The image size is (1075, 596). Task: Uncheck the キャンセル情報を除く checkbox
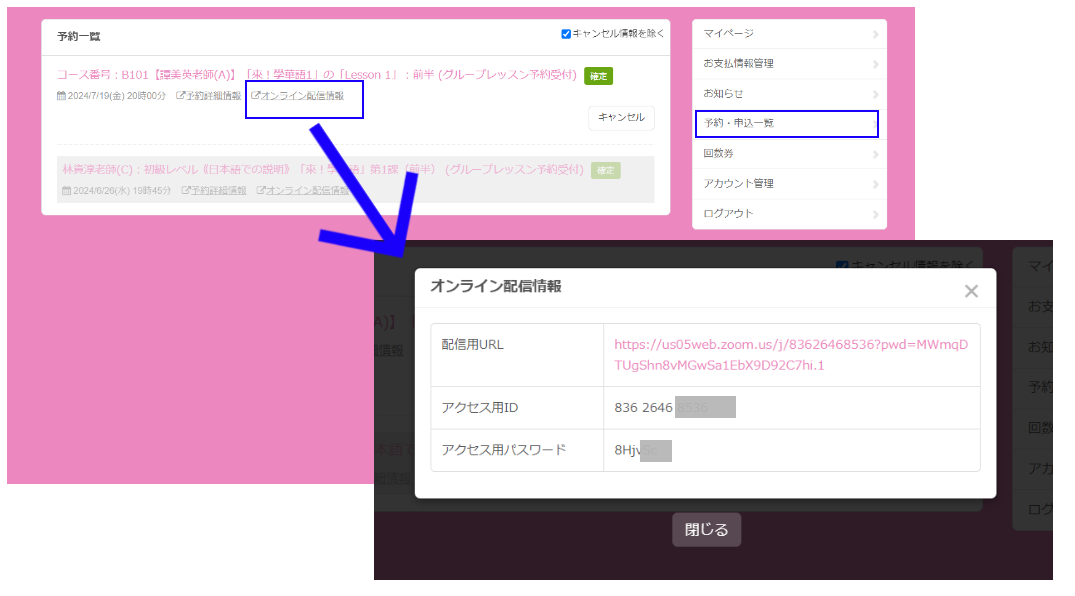566,34
